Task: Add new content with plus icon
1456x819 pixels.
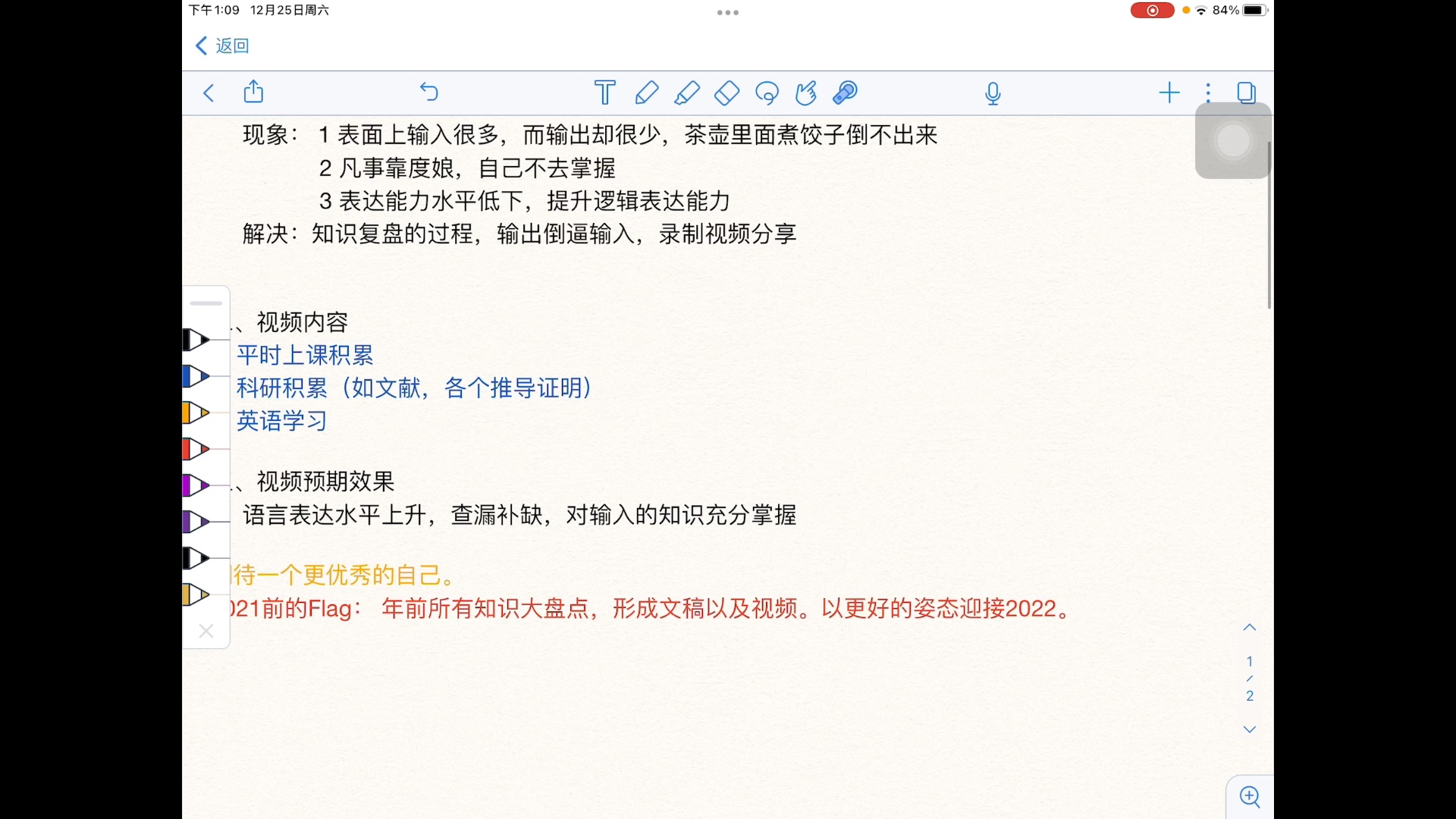Action: coord(1169,93)
